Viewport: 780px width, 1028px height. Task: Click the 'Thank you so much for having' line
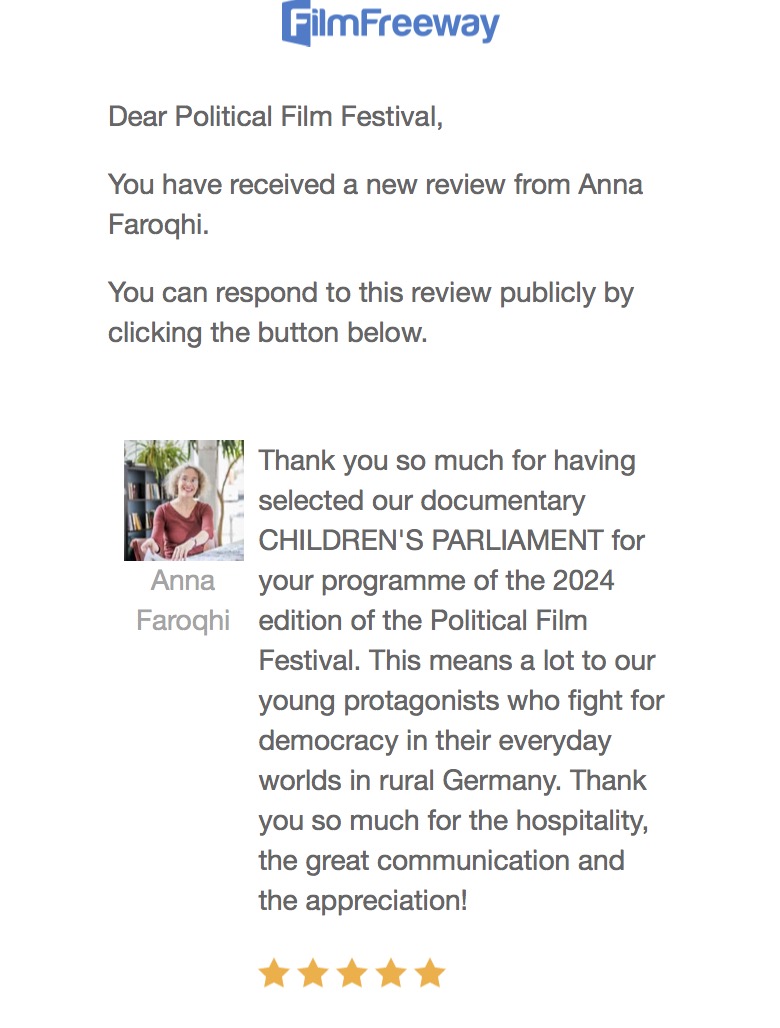[x=447, y=461]
